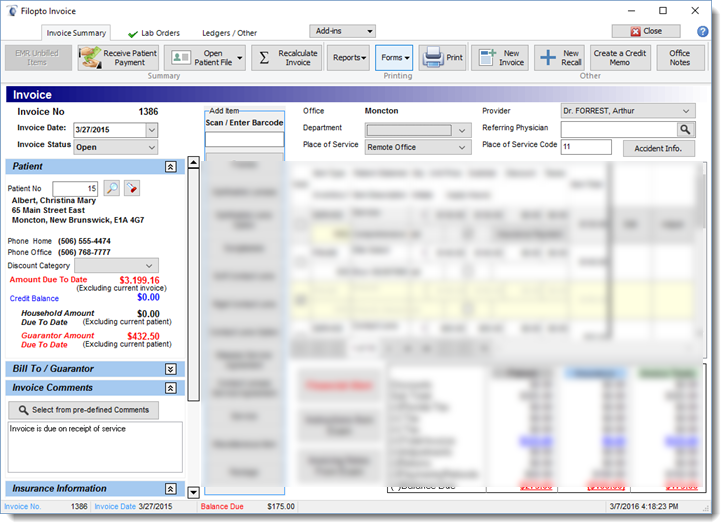Click left panel scrollbar up arrow

click(x=193, y=162)
